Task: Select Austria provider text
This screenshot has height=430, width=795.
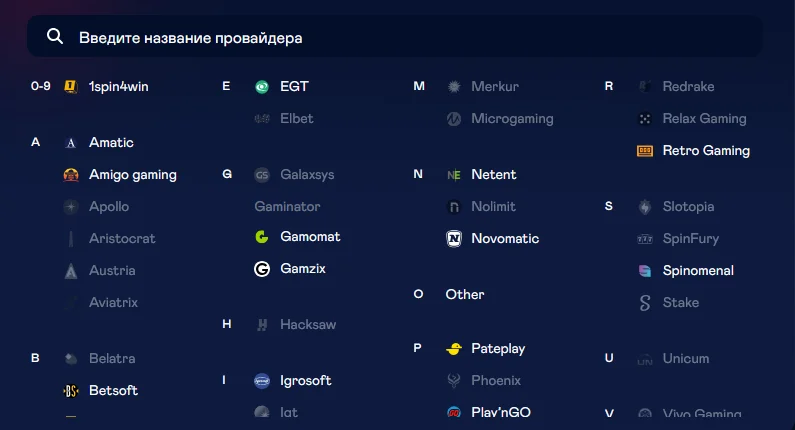Action: tap(112, 270)
